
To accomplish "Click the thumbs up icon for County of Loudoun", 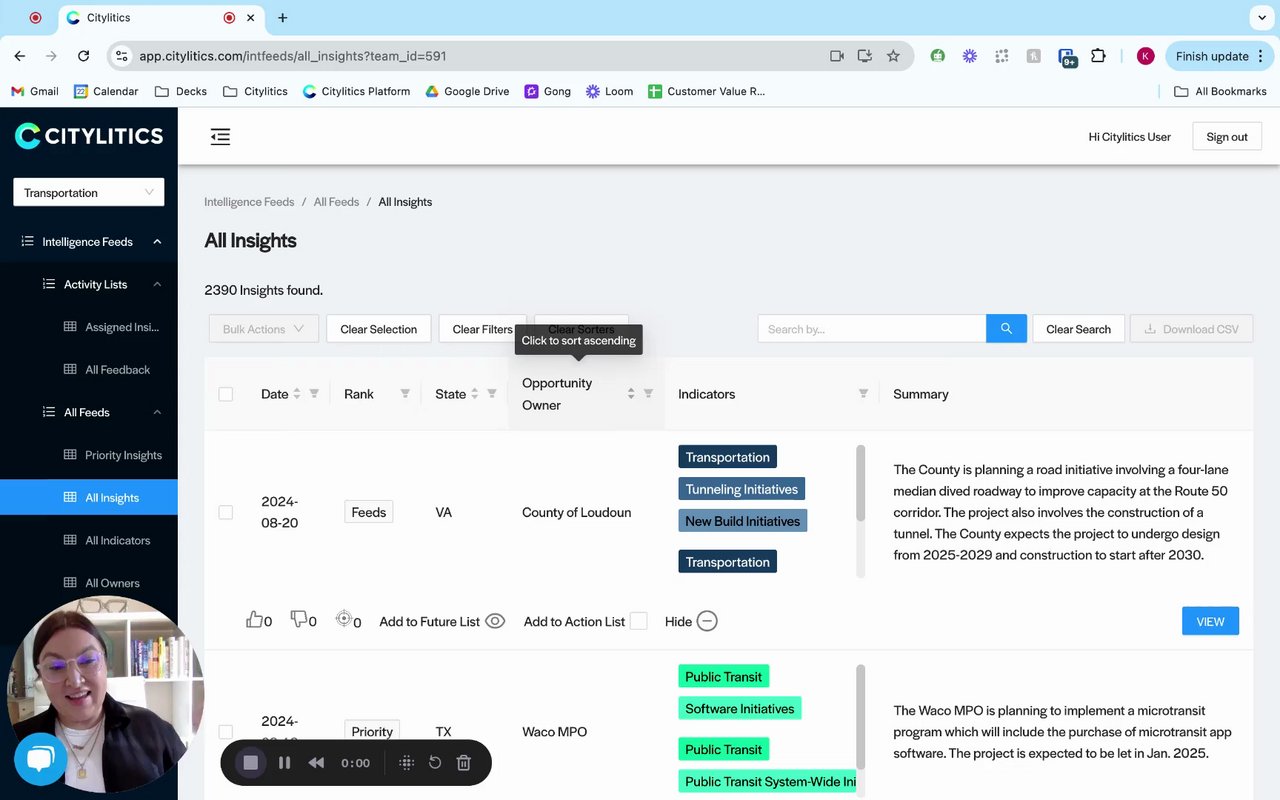I will [254, 620].
